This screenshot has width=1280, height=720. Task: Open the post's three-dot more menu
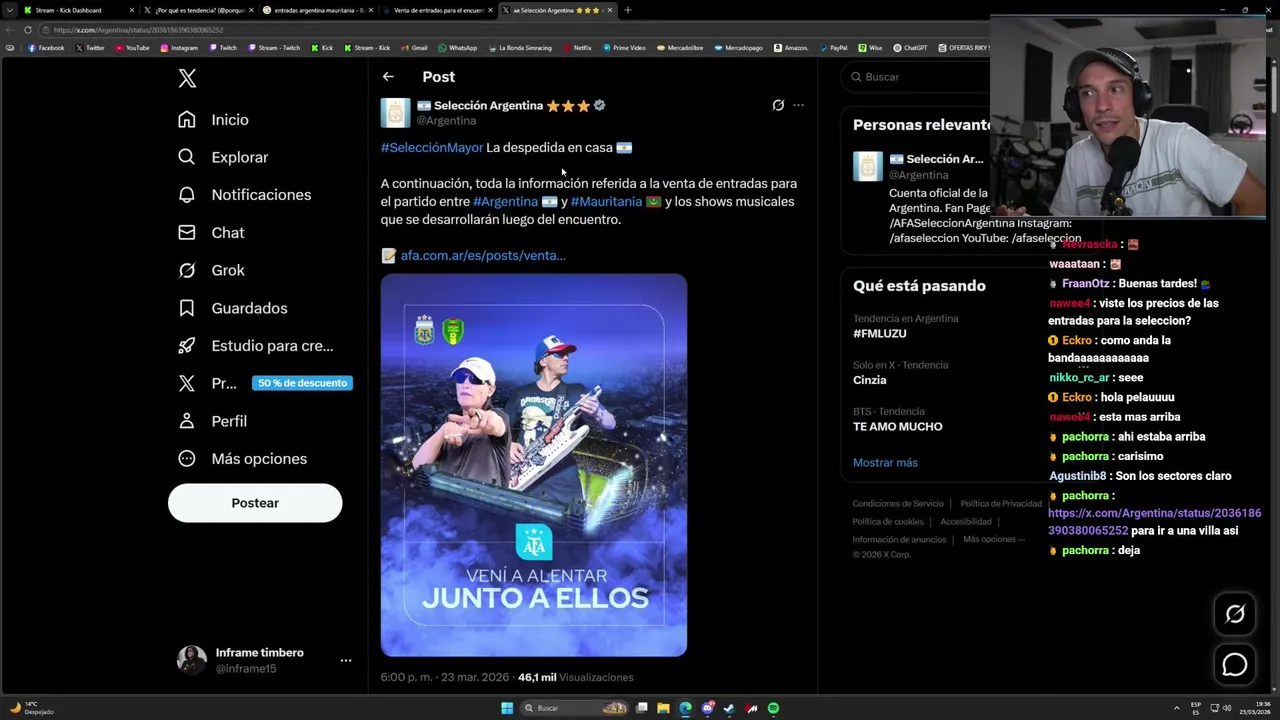[798, 105]
